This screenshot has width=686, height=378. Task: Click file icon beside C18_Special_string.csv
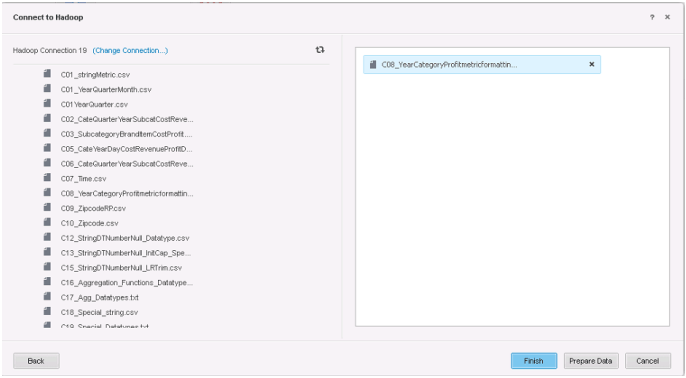pos(47,312)
